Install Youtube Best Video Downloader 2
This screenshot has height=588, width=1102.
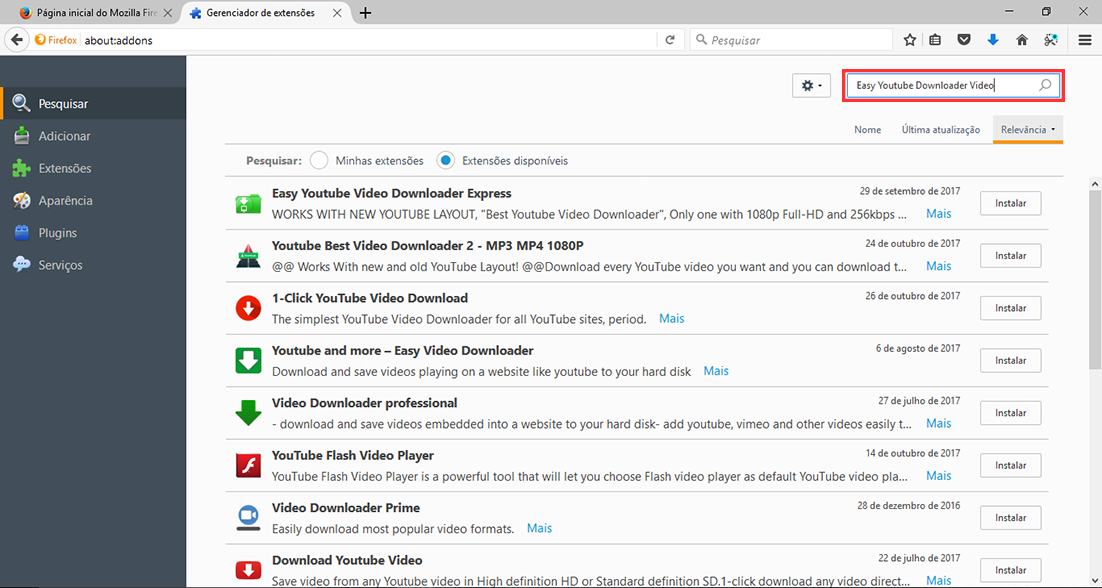coord(1011,256)
